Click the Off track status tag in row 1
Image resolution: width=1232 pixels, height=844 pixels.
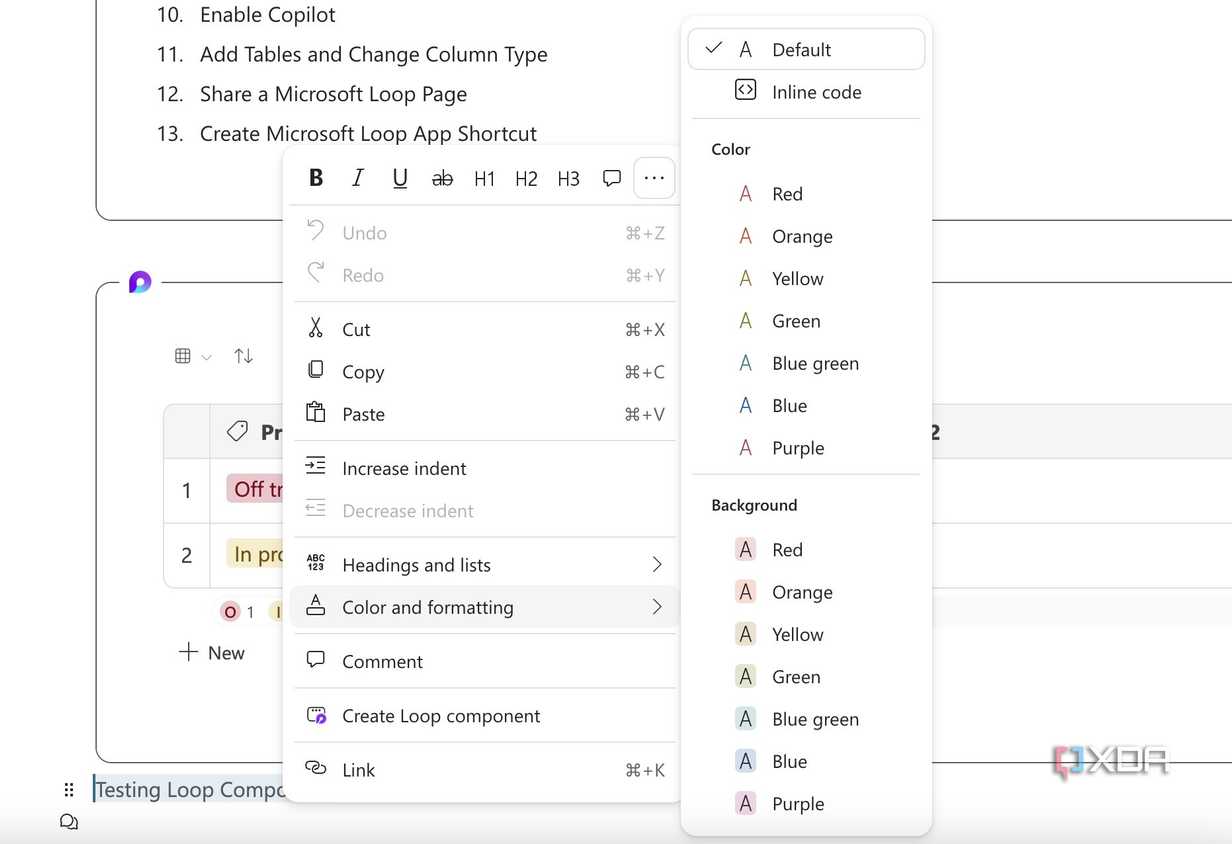(256, 489)
